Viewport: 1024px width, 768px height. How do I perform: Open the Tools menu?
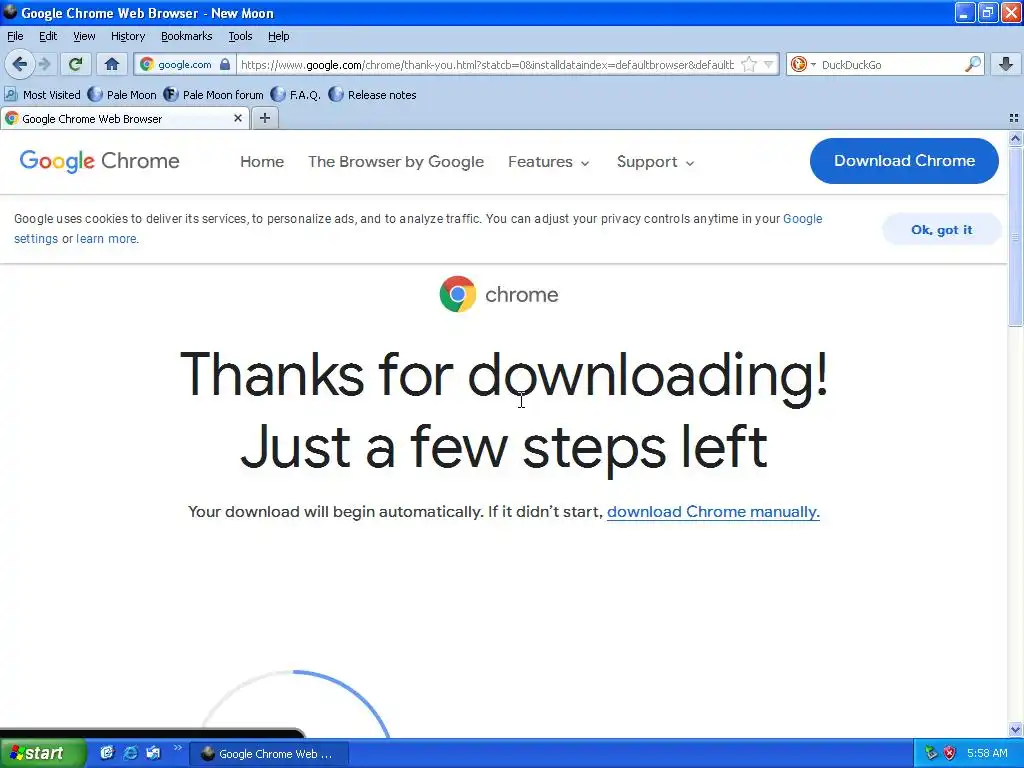point(240,36)
